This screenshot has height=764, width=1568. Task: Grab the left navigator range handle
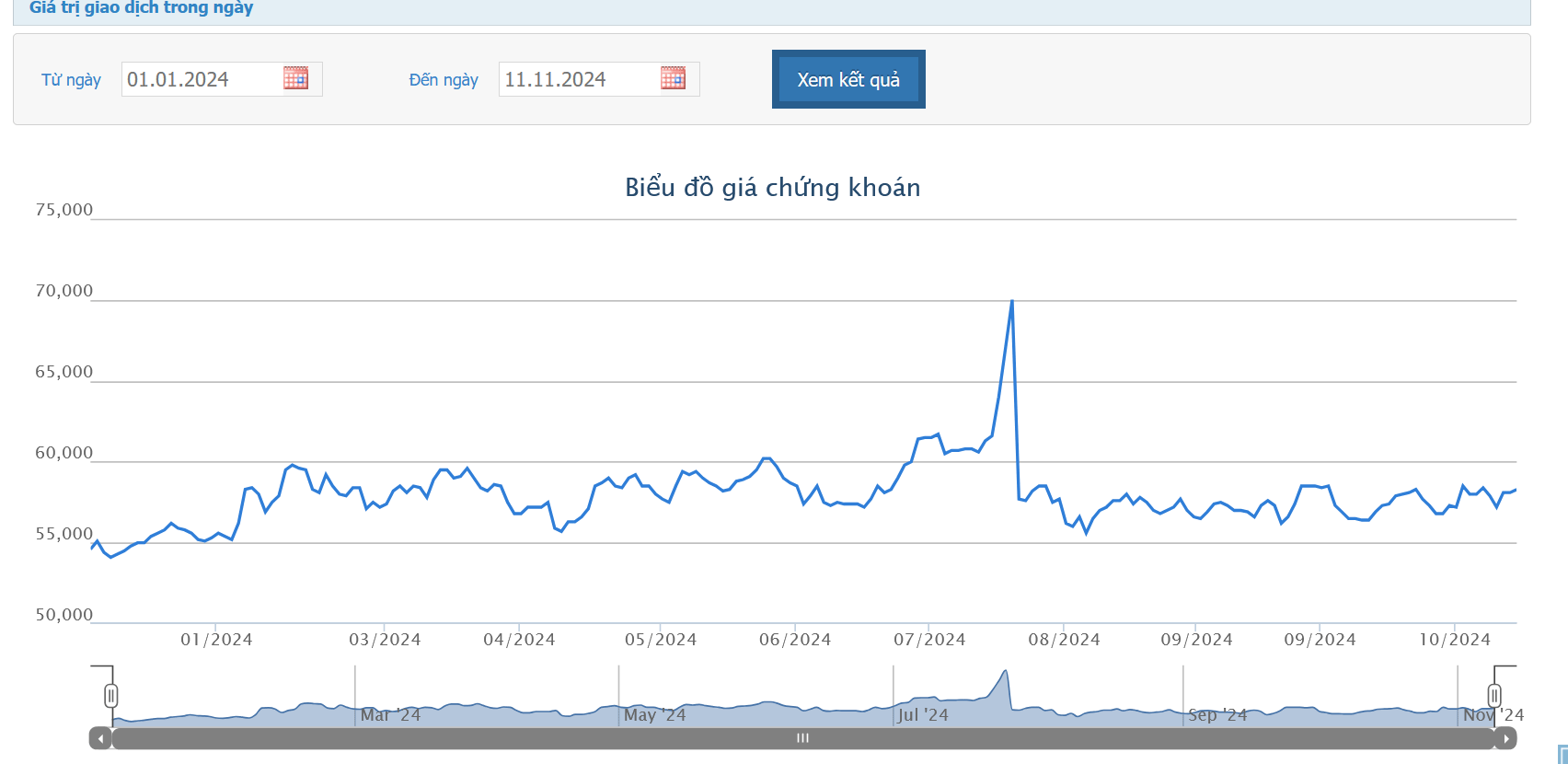110,695
